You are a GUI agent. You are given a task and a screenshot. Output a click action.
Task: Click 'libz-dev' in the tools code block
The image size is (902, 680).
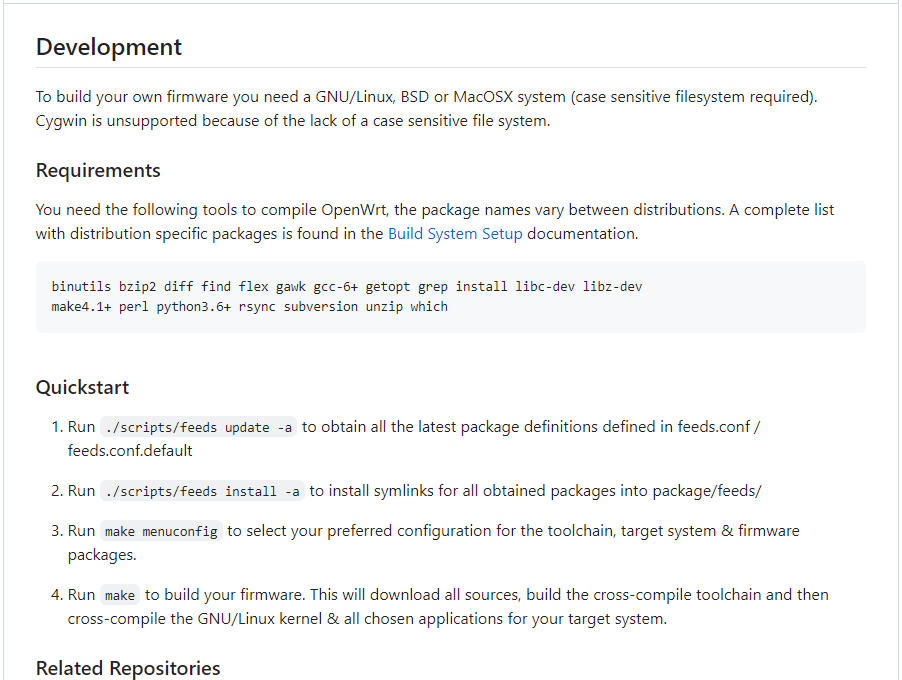coord(612,287)
